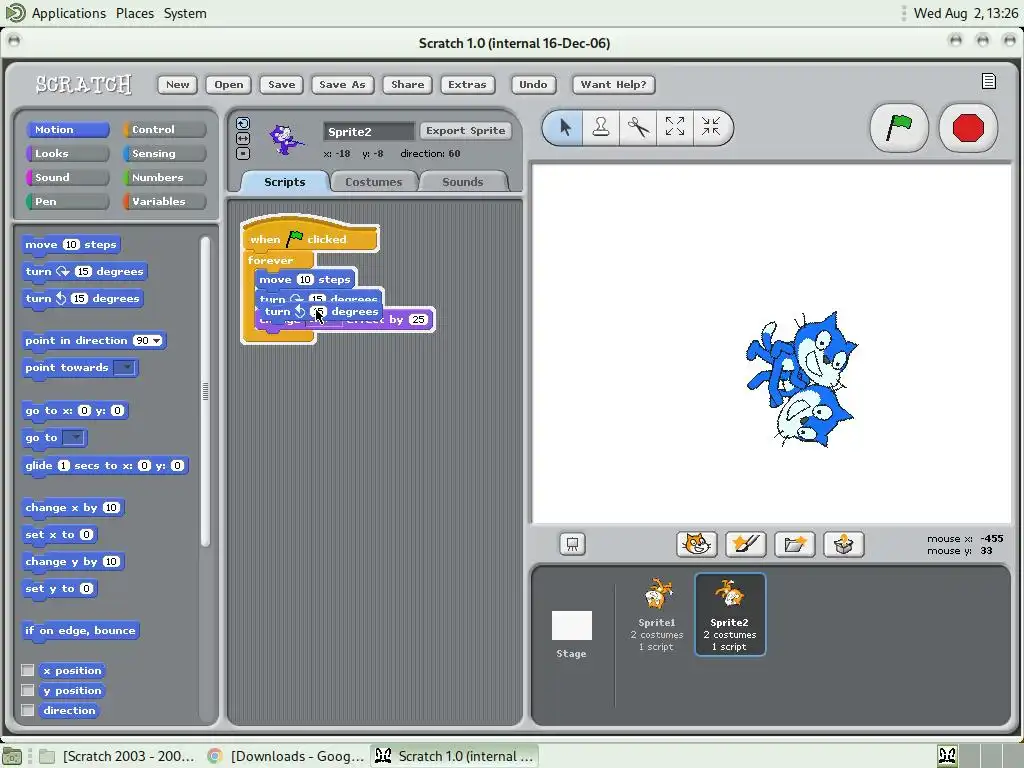Click the Want Help? button

point(613,84)
